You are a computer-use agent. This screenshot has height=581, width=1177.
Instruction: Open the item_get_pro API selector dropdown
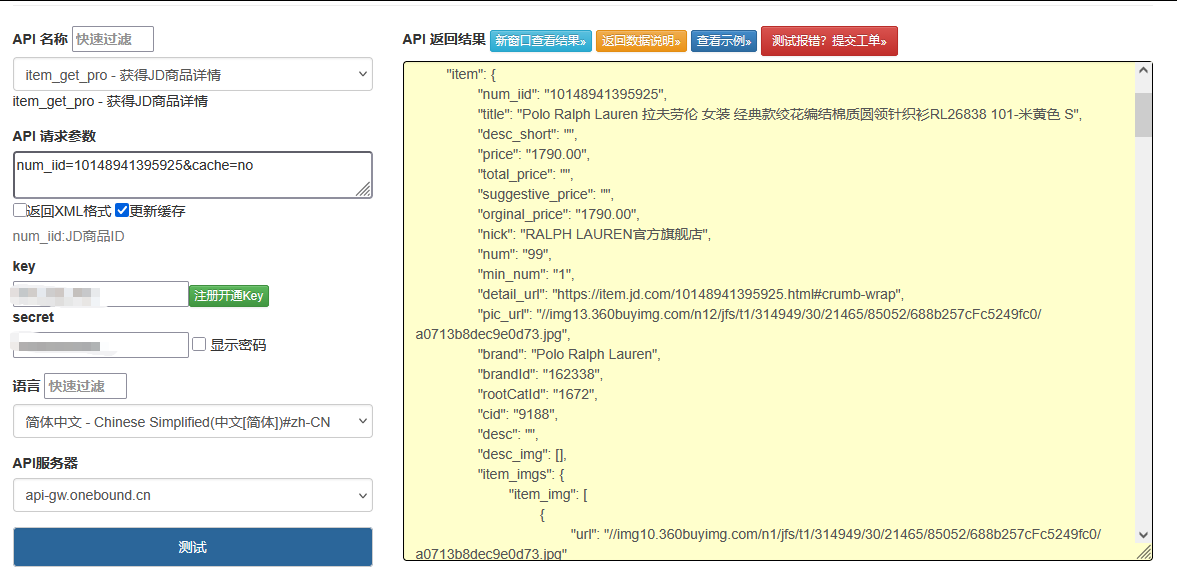(x=192, y=75)
